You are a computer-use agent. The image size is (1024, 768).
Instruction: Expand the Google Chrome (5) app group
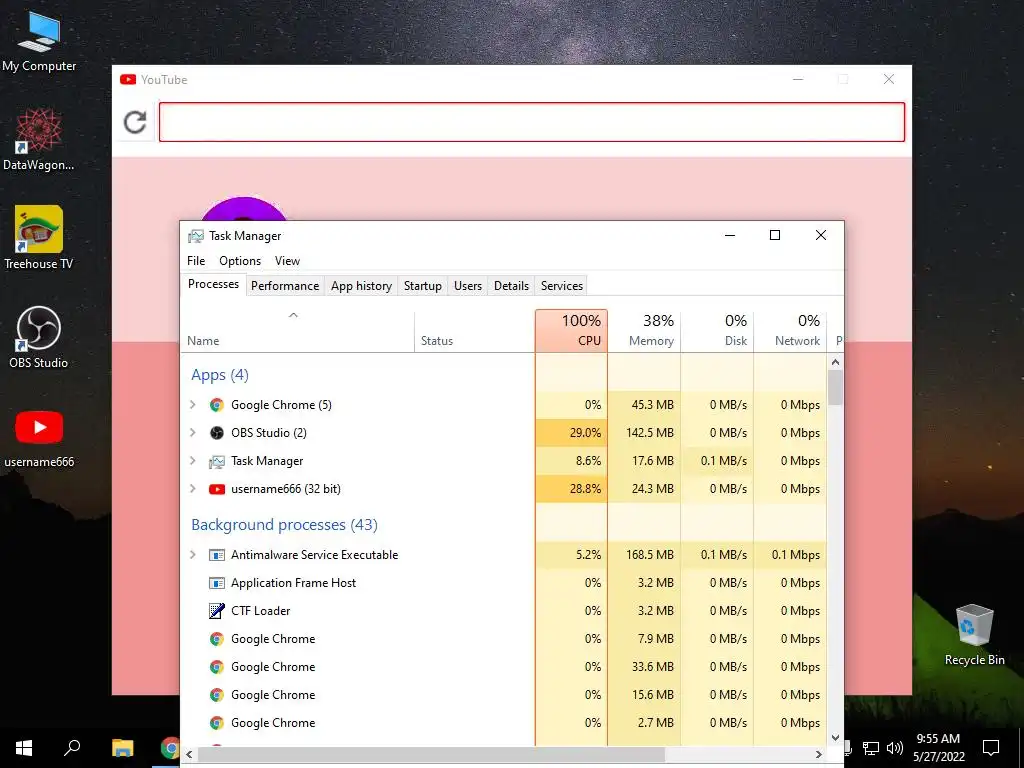pos(193,405)
